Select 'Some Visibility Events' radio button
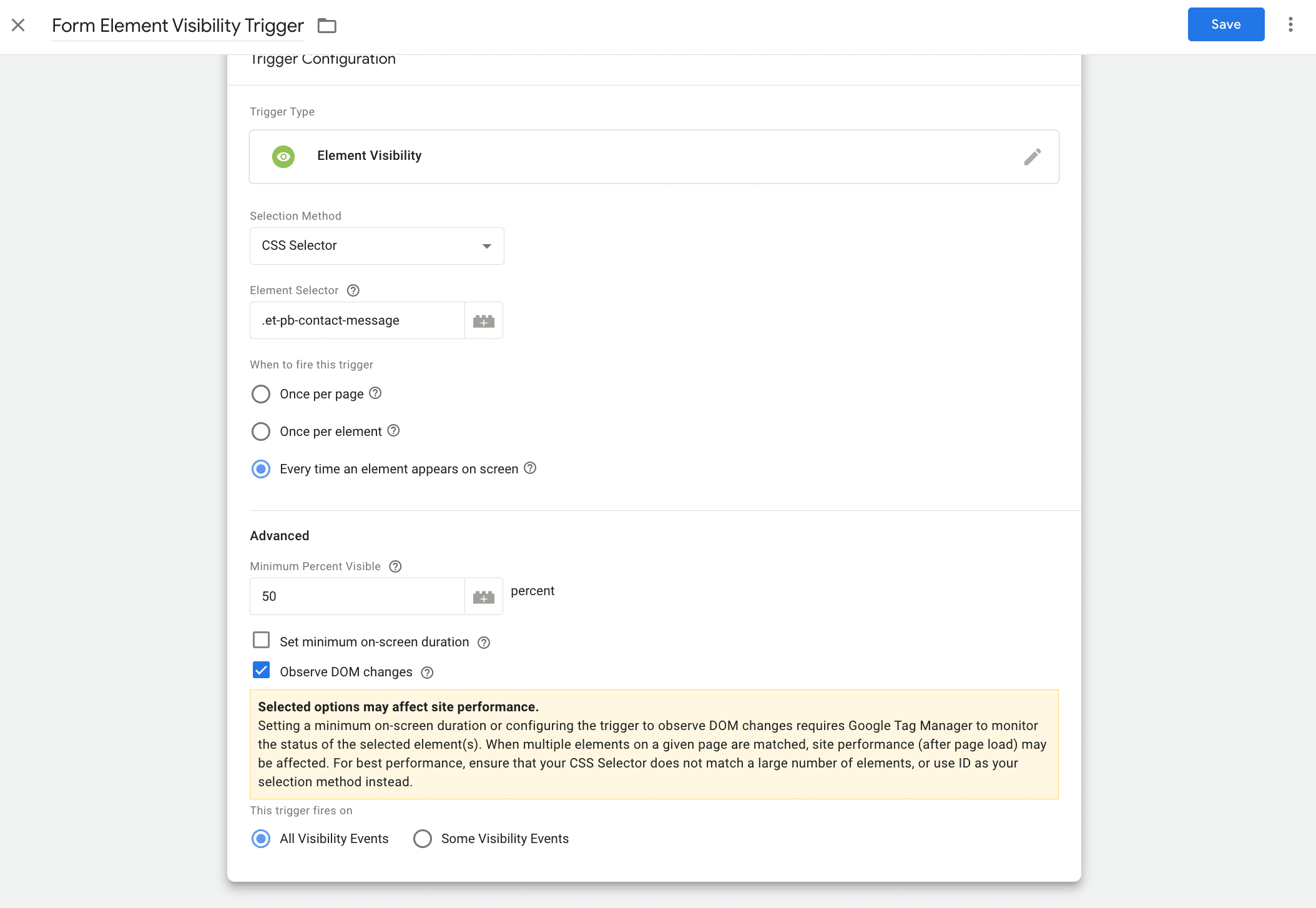 (422, 838)
